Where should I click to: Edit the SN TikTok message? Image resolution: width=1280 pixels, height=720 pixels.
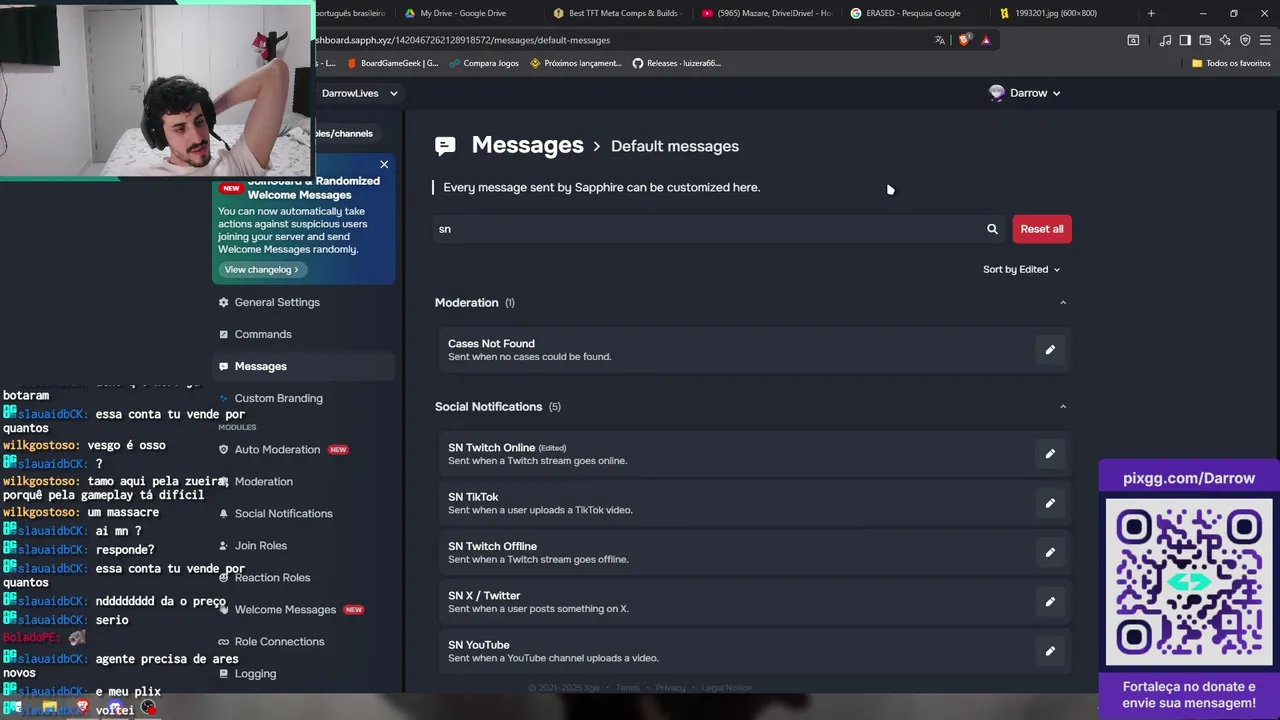coord(1049,503)
